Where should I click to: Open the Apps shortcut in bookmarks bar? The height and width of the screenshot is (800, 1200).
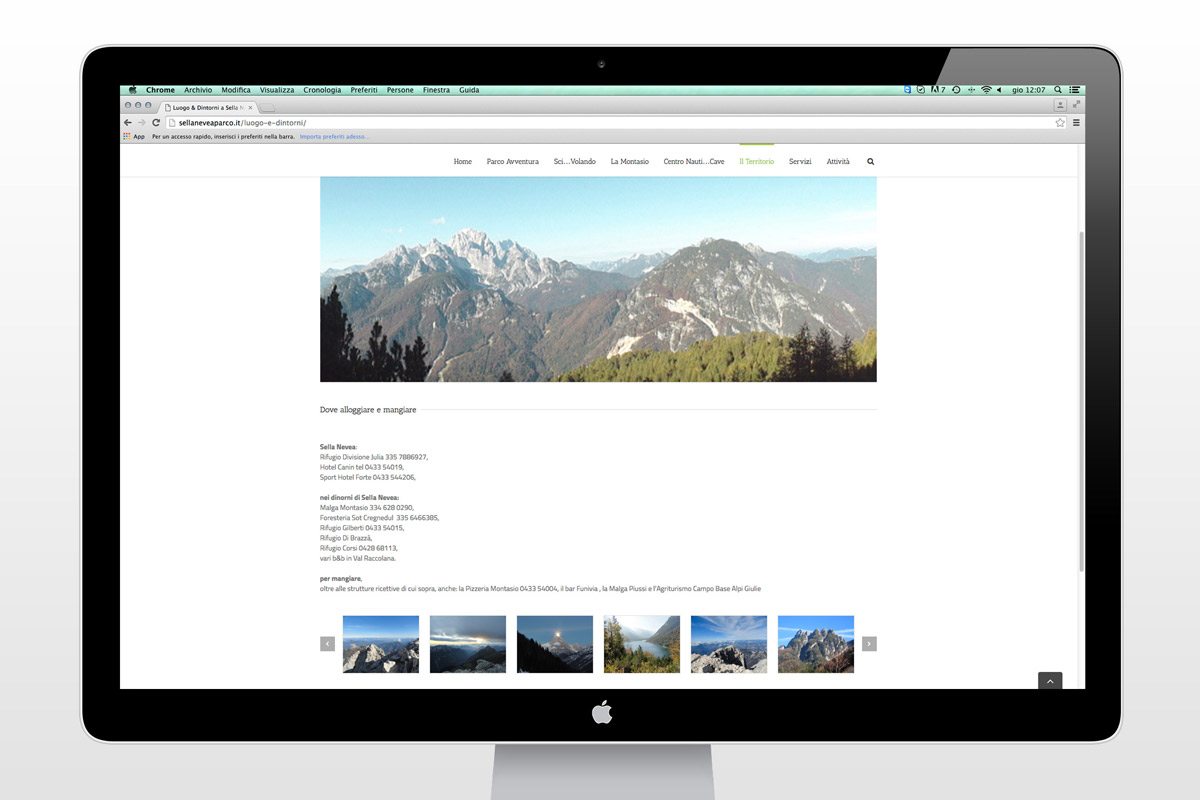(x=134, y=136)
